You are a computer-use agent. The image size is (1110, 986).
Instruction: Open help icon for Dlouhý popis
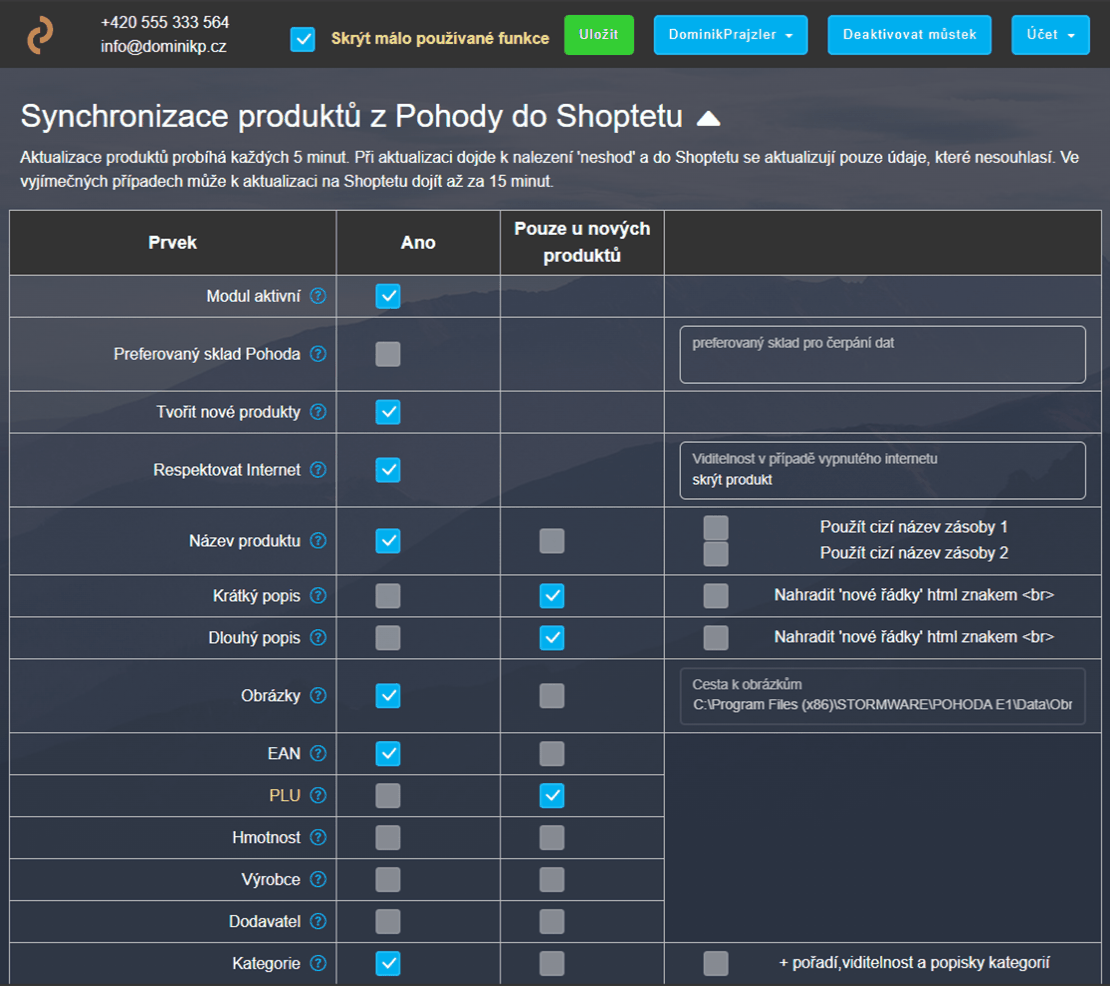[x=319, y=638]
